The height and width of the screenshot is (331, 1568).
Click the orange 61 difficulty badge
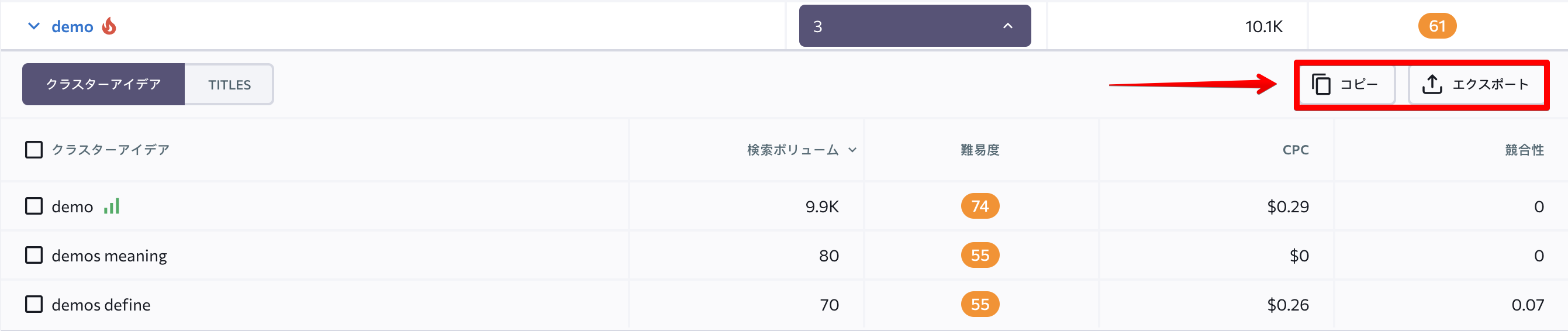point(1437,26)
